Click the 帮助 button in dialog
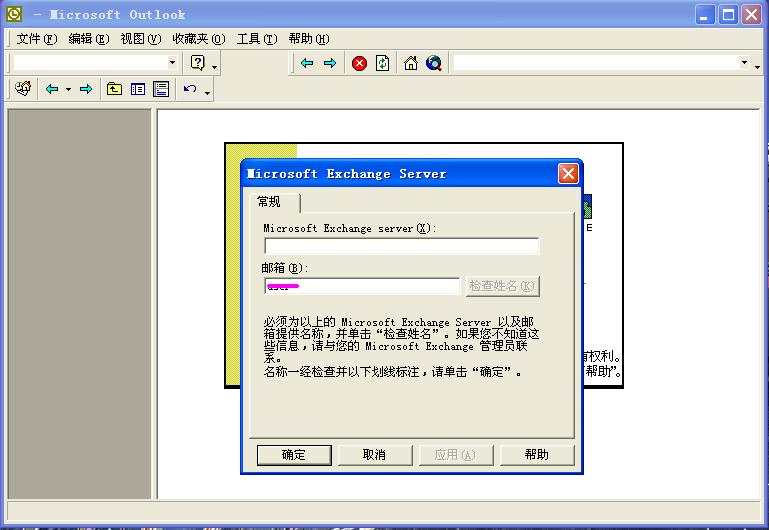This screenshot has height=530, width=769. pos(537,455)
